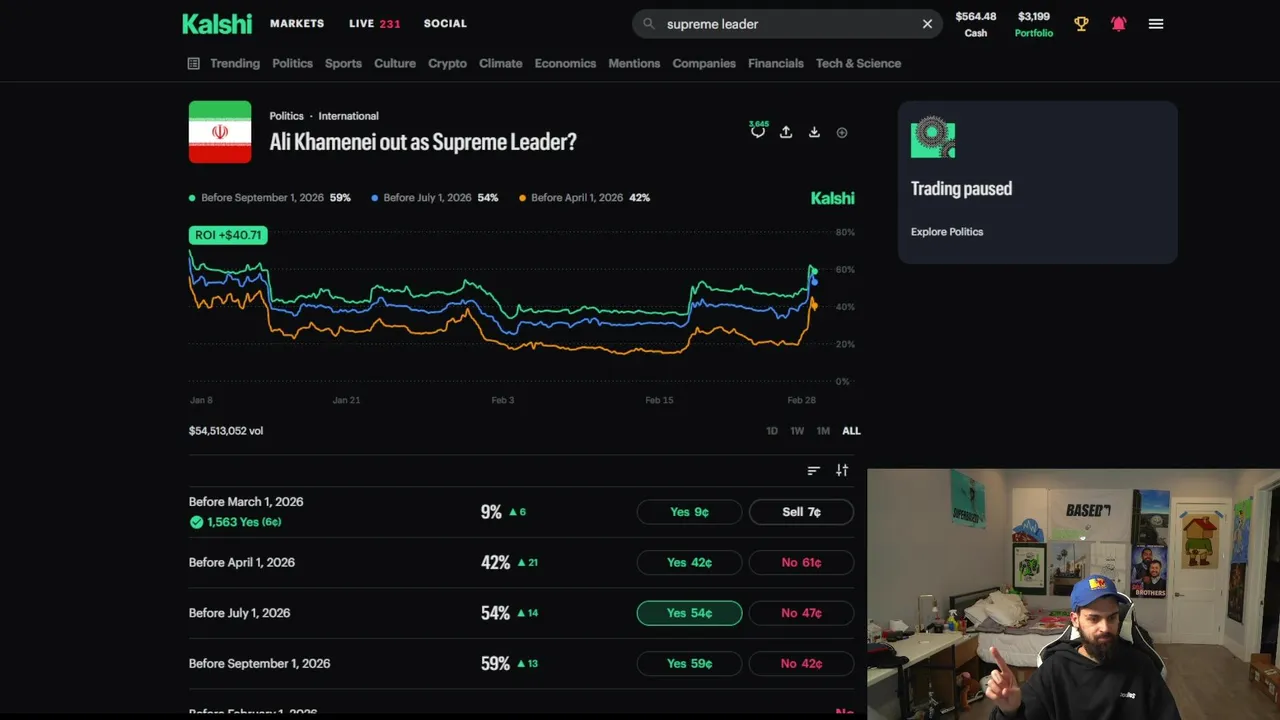Open the hamburger menu icon

point(1156,23)
